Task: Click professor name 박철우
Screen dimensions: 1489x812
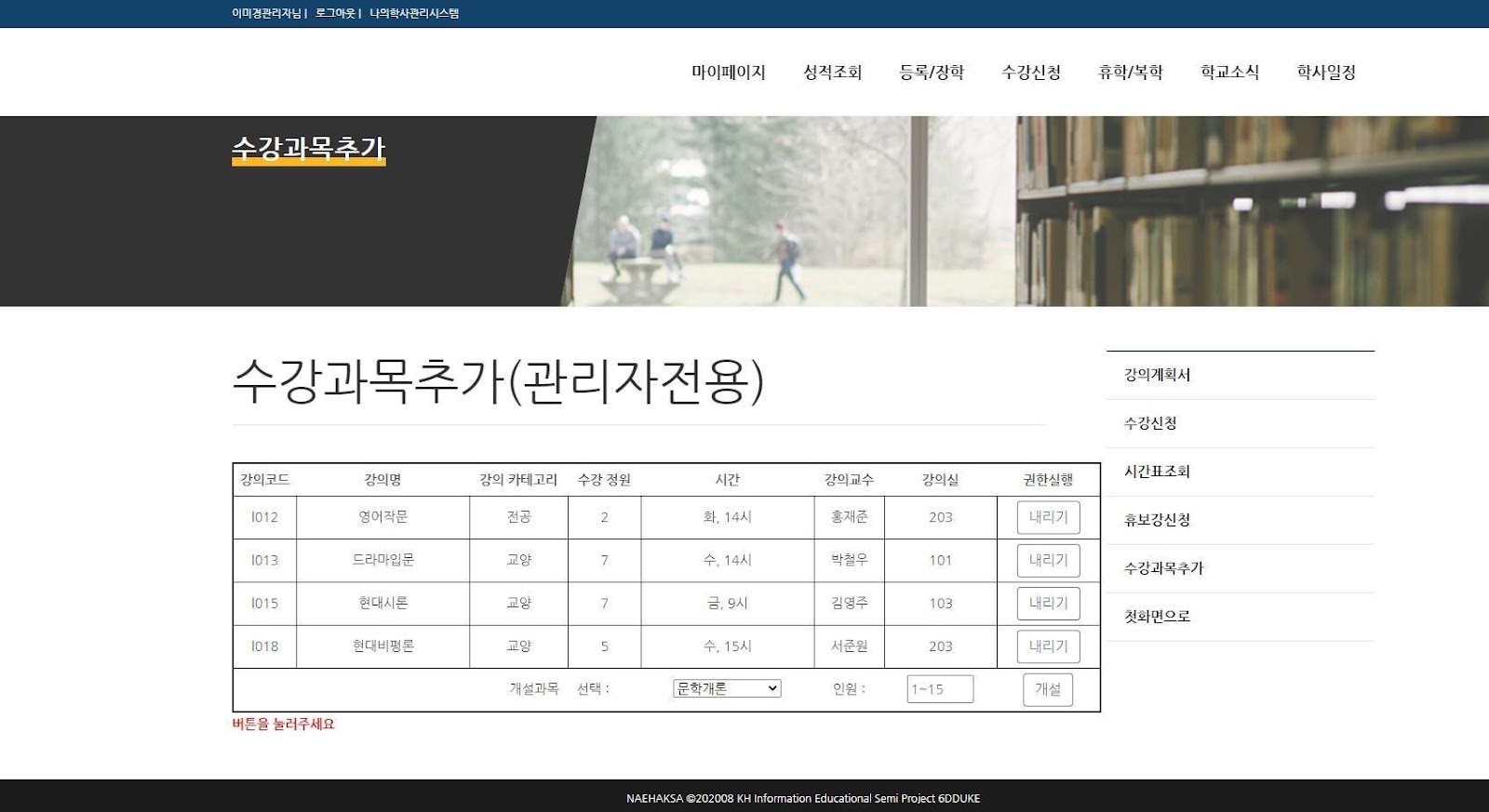Action: [x=849, y=560]
